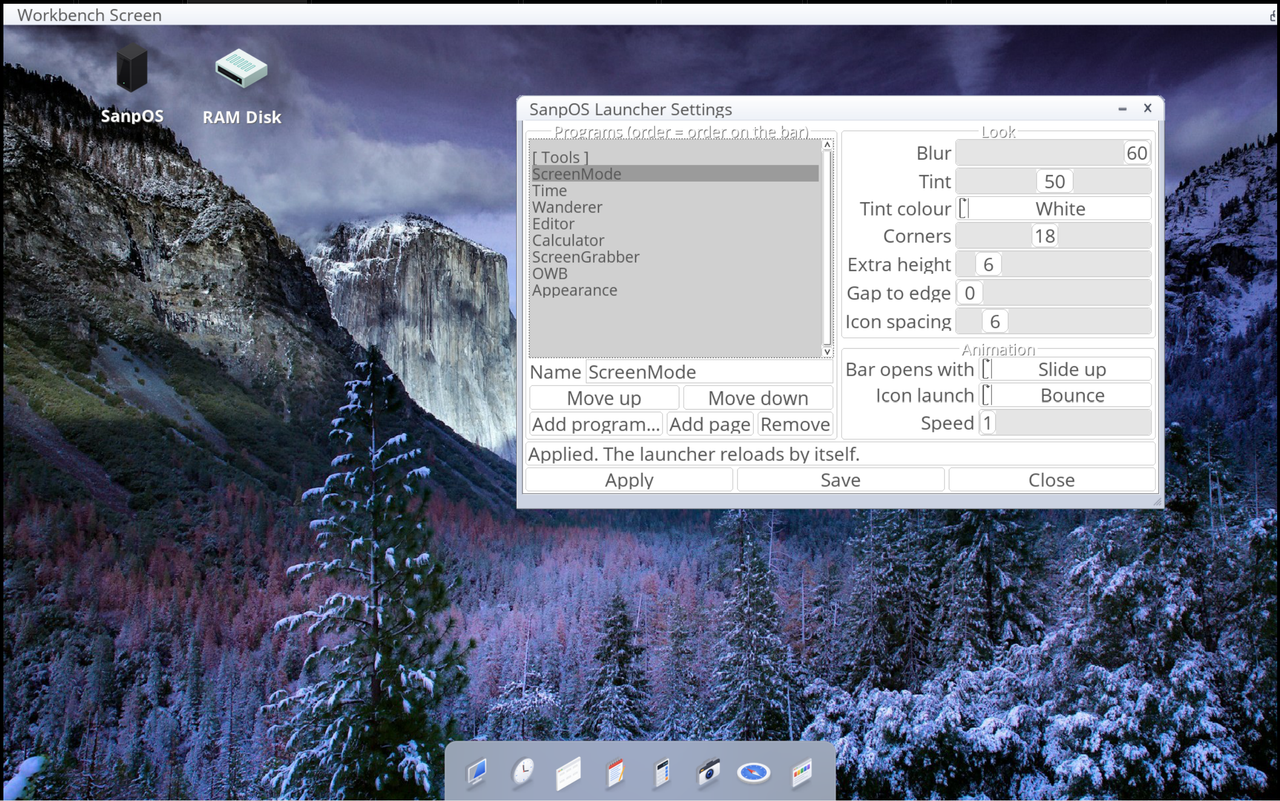
Task: Remove the selected program from list
Action: [x=795, y=424]
